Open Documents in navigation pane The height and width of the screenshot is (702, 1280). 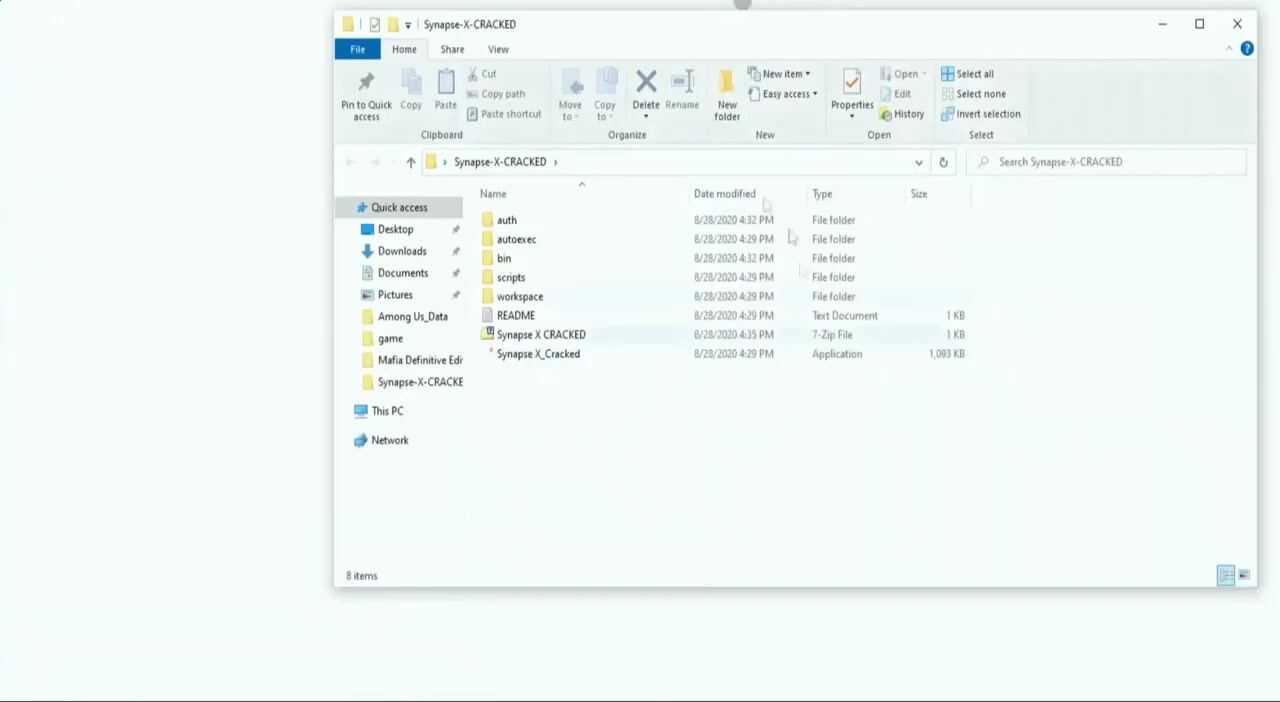pos(403,273)
